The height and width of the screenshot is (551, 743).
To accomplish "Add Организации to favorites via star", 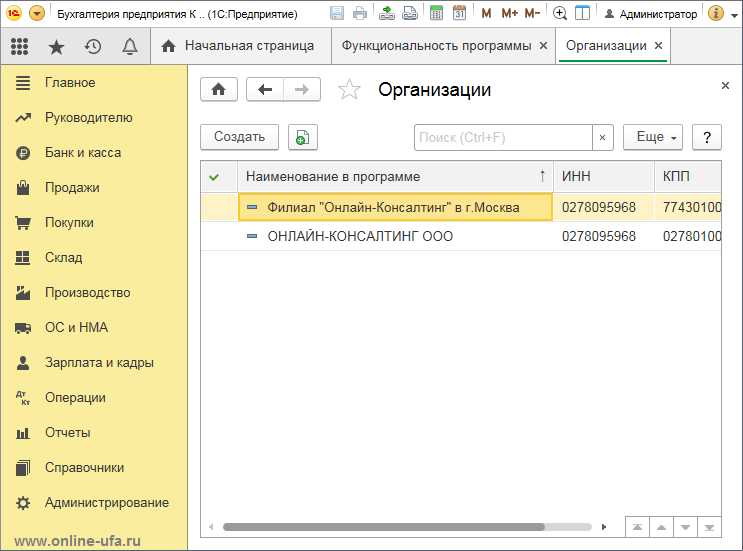I will [x=349, y=89].
